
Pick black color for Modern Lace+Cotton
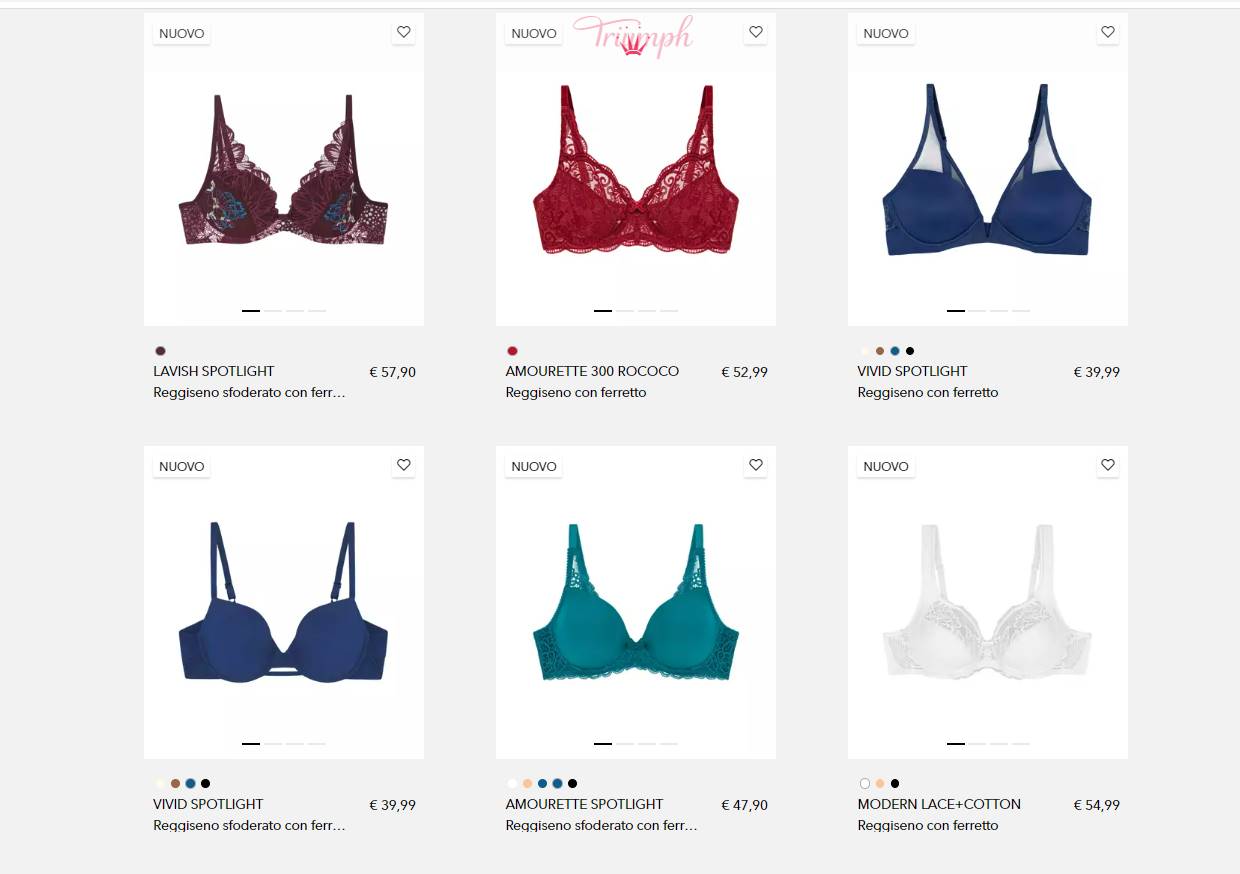coord(895,784)
